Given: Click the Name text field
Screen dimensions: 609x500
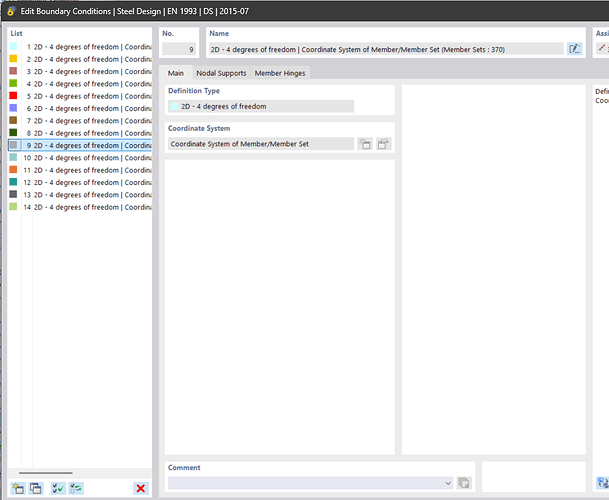Looking at the screenshot, I should coord(385,48).
